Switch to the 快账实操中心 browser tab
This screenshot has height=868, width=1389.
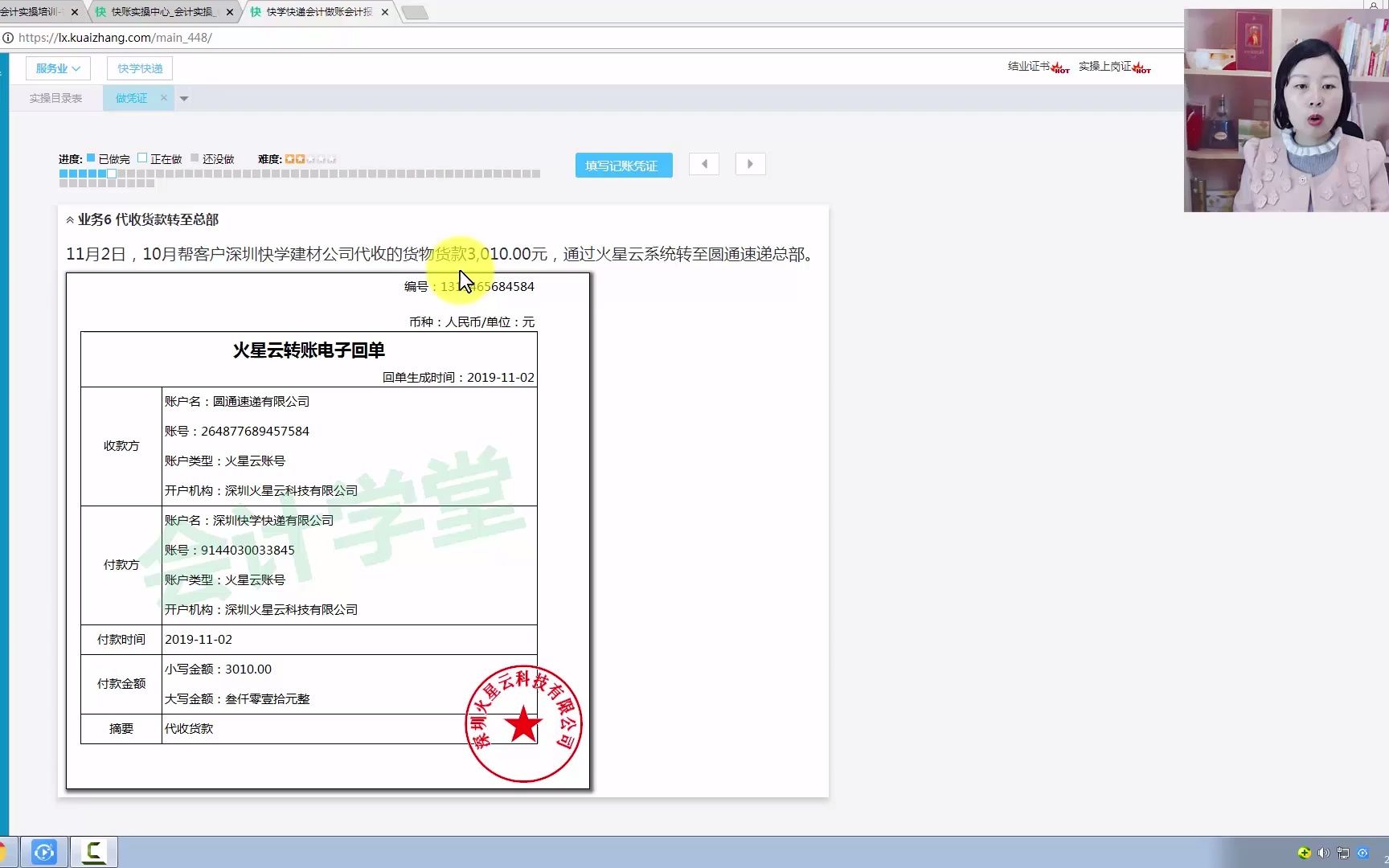164,12
